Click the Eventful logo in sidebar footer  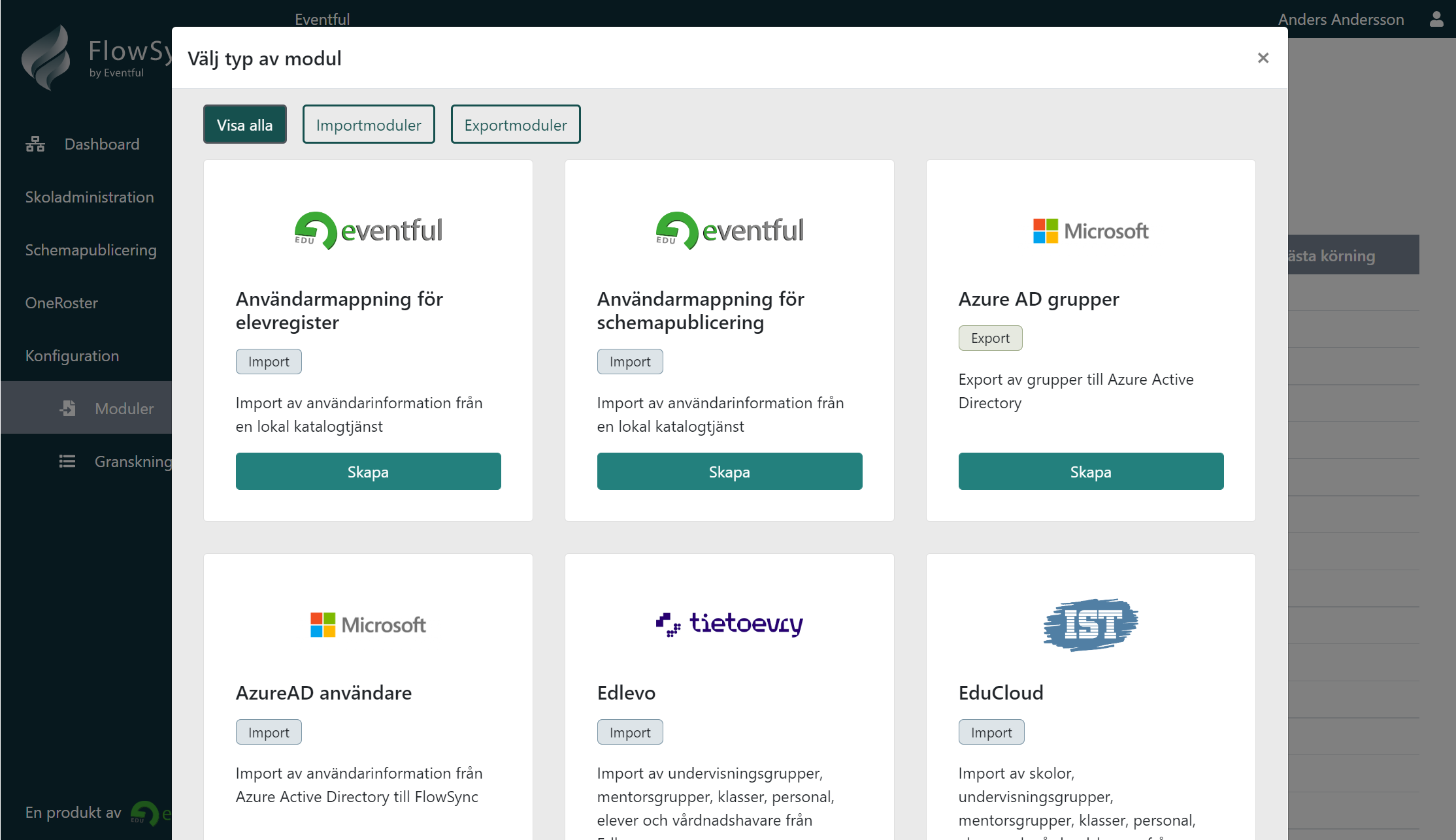coord(151,813)
